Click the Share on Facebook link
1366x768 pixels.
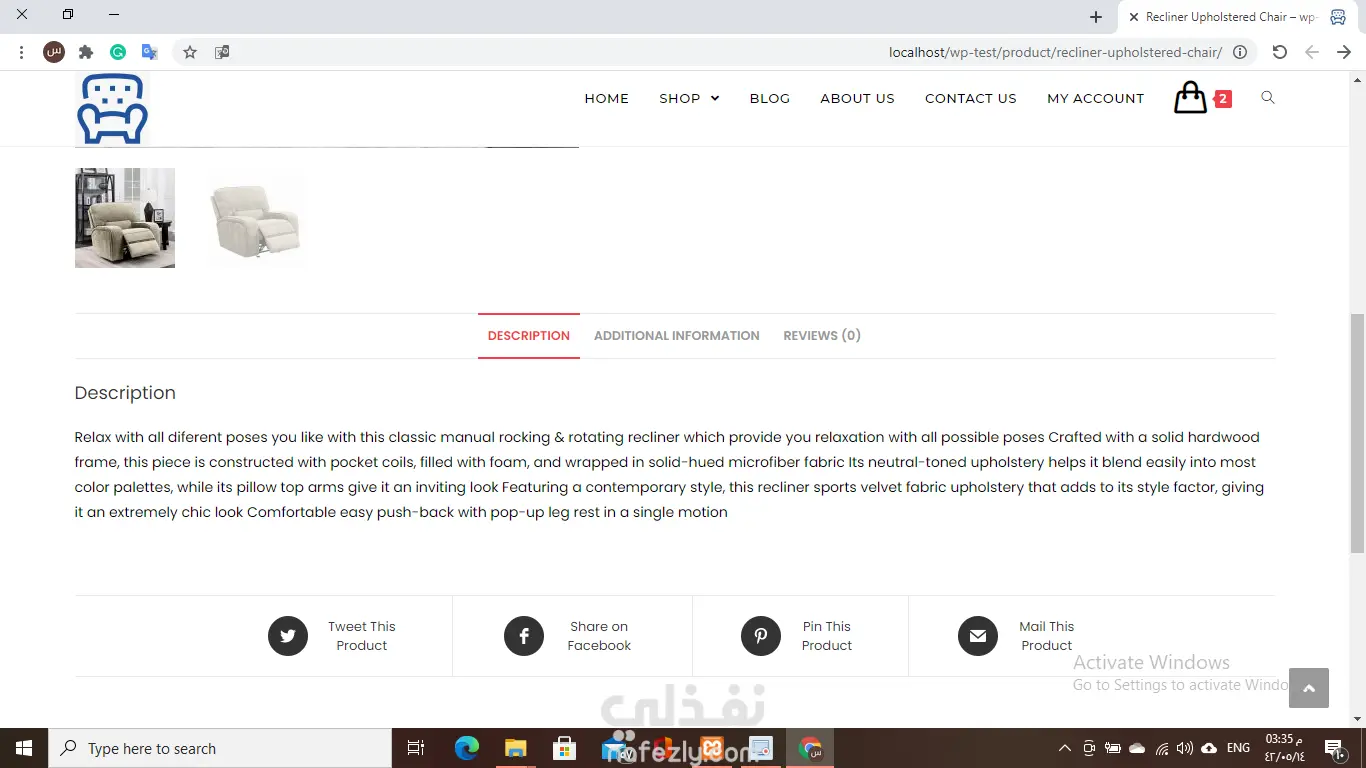tap(599, 636)
